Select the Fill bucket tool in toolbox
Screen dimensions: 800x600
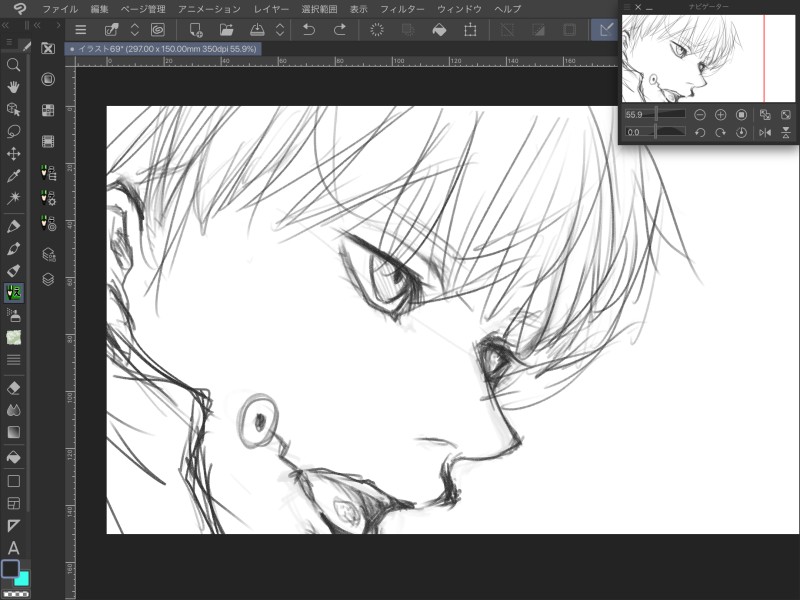(x=13, y=457)
